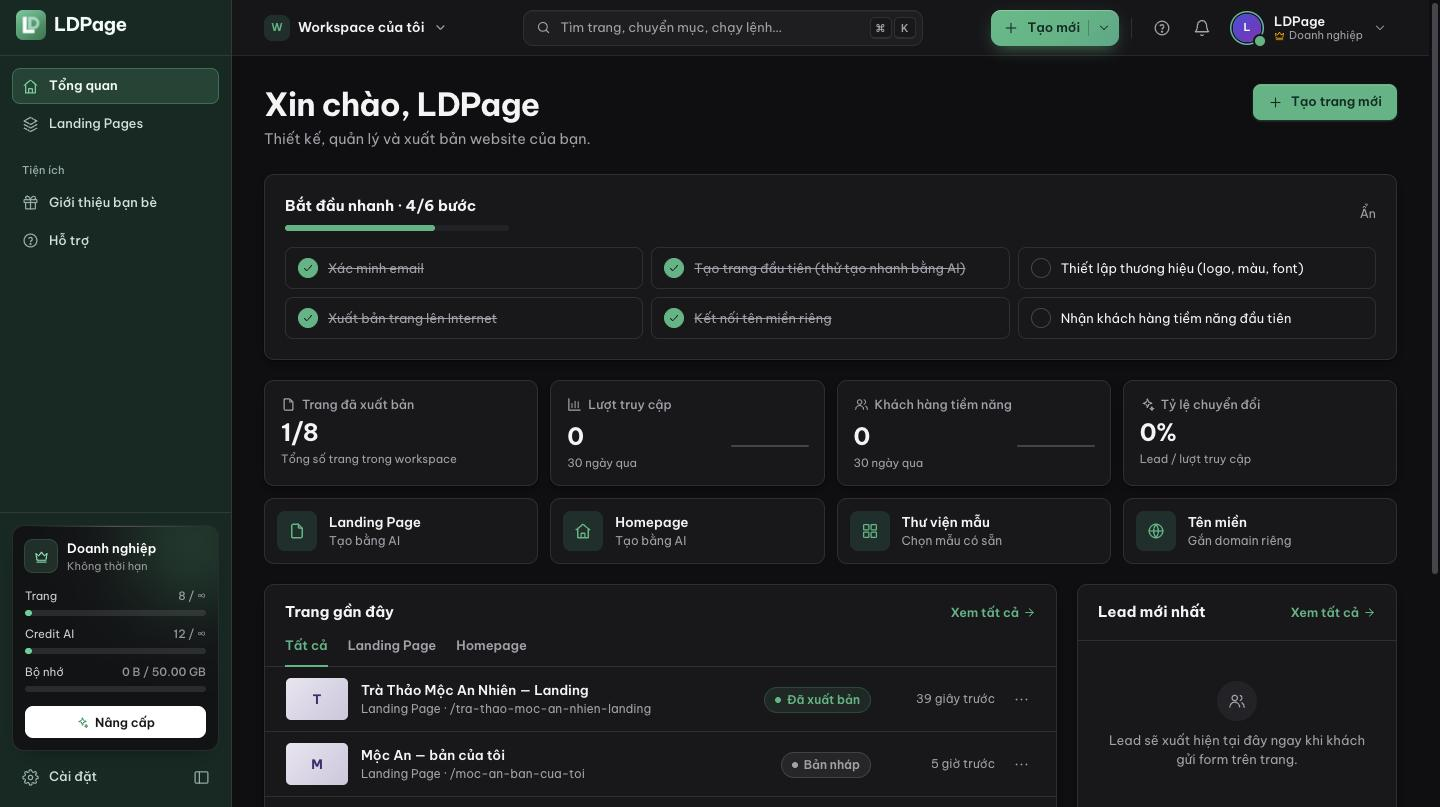Open the help question-mark icon in header
This screenshot has width=1440, height=807.
click(1162, 28)
